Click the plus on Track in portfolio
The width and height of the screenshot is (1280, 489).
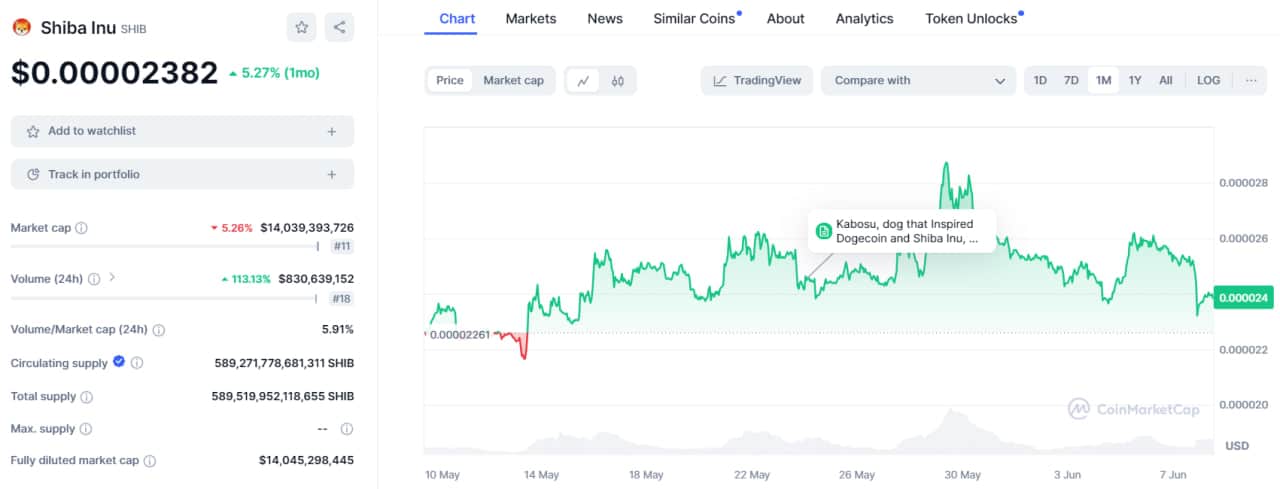coord(331,174)
